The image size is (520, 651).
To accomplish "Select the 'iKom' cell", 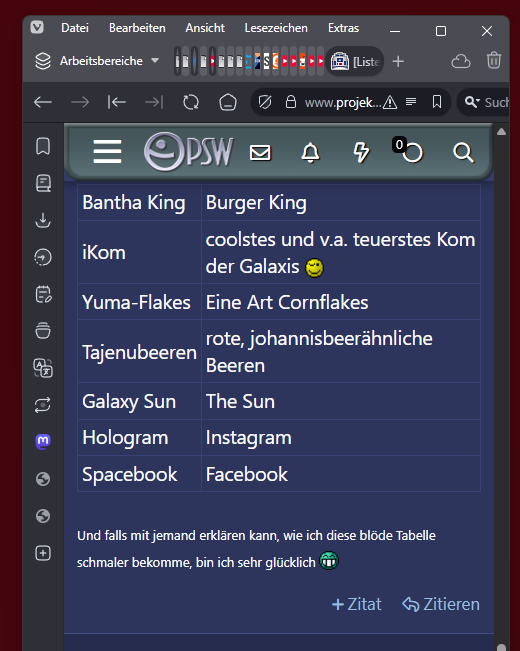I will pyautogui.click(x=140, y=252).
